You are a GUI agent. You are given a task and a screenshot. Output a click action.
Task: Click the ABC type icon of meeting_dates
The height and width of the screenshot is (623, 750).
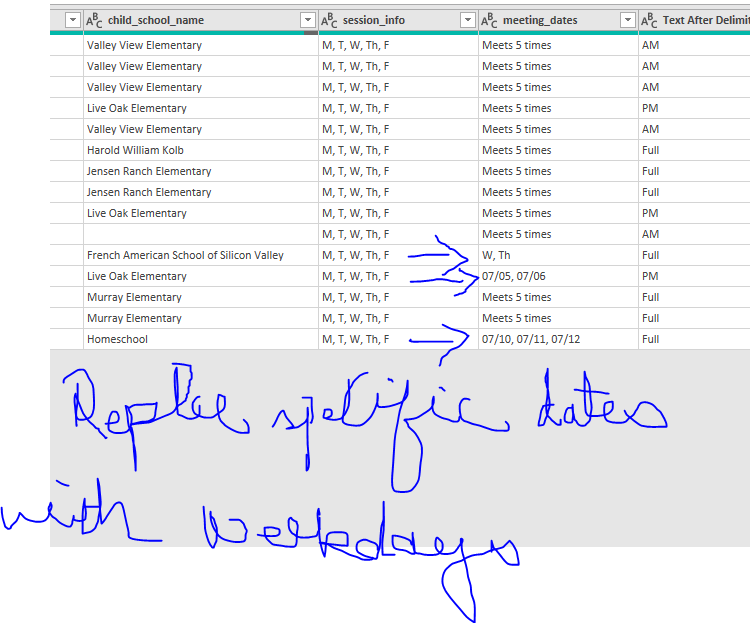click(x=489, y=21)
